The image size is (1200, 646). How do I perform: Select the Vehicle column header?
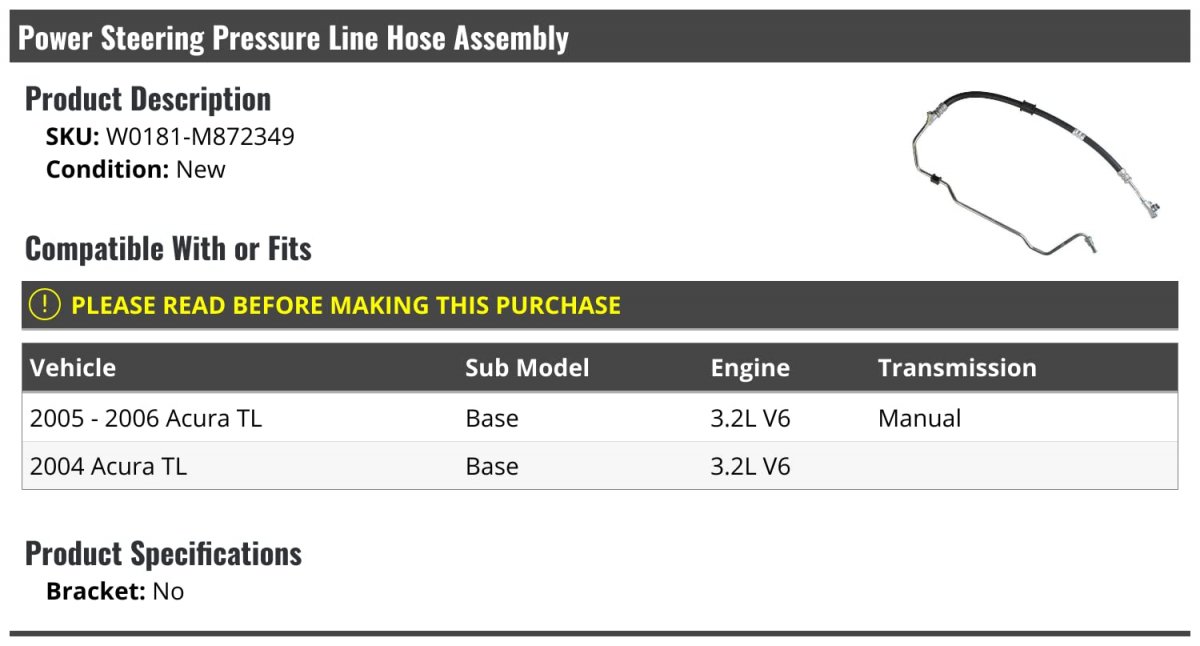[73, 368]
